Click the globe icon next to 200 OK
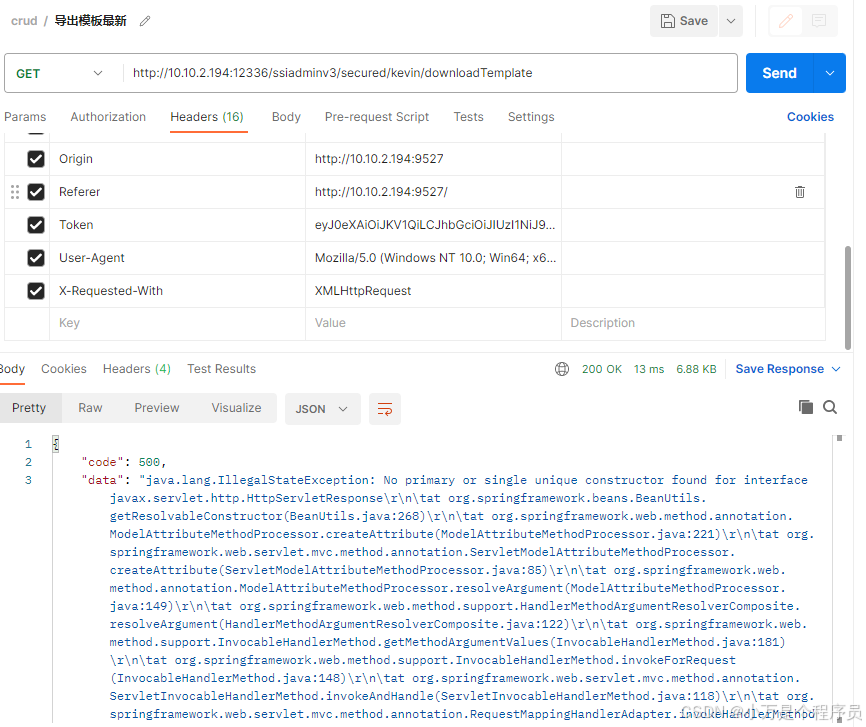 (562, 368)
